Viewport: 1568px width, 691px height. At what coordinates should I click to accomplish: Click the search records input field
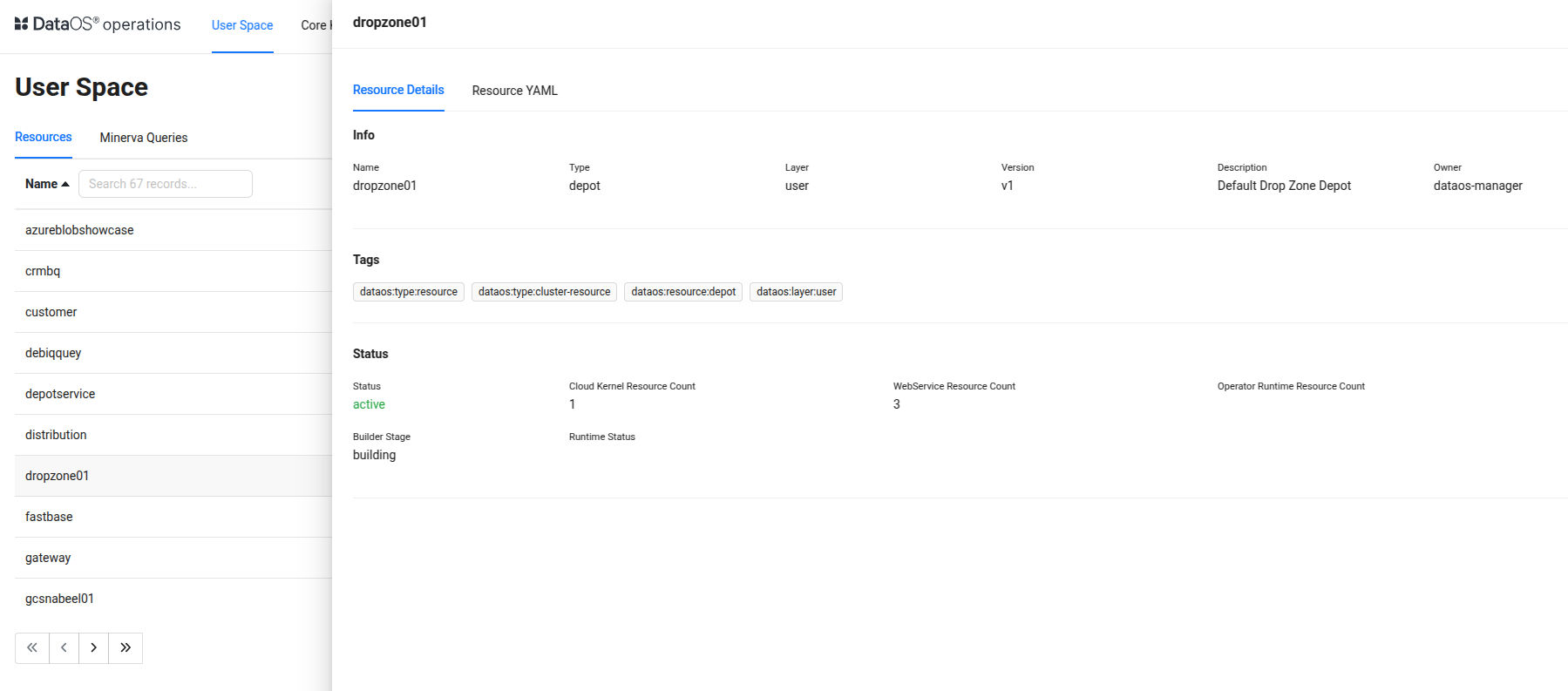pyautogui.click(x=166, y=184)
